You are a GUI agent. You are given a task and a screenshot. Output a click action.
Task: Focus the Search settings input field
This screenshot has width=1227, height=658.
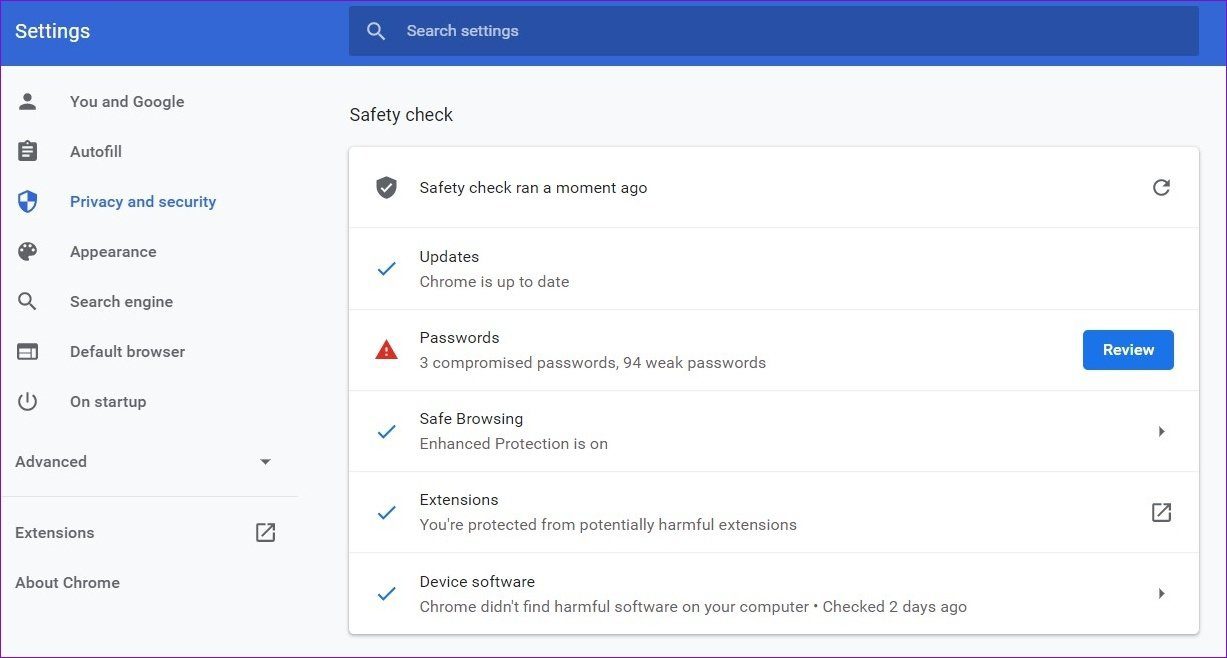click(x=774, y=31)
